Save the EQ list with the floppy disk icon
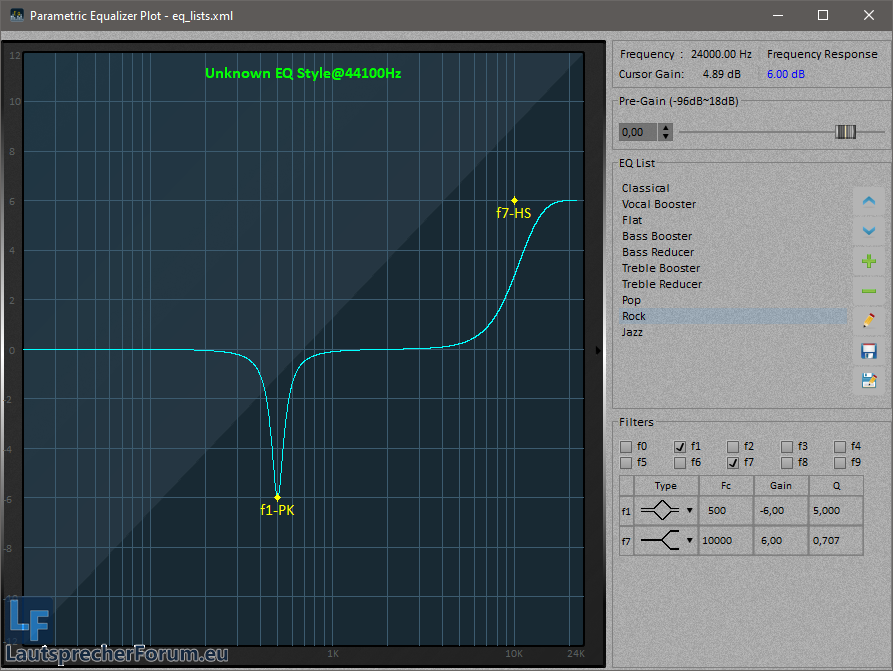Screen dimensions: 893x671 tap(868, 351)
